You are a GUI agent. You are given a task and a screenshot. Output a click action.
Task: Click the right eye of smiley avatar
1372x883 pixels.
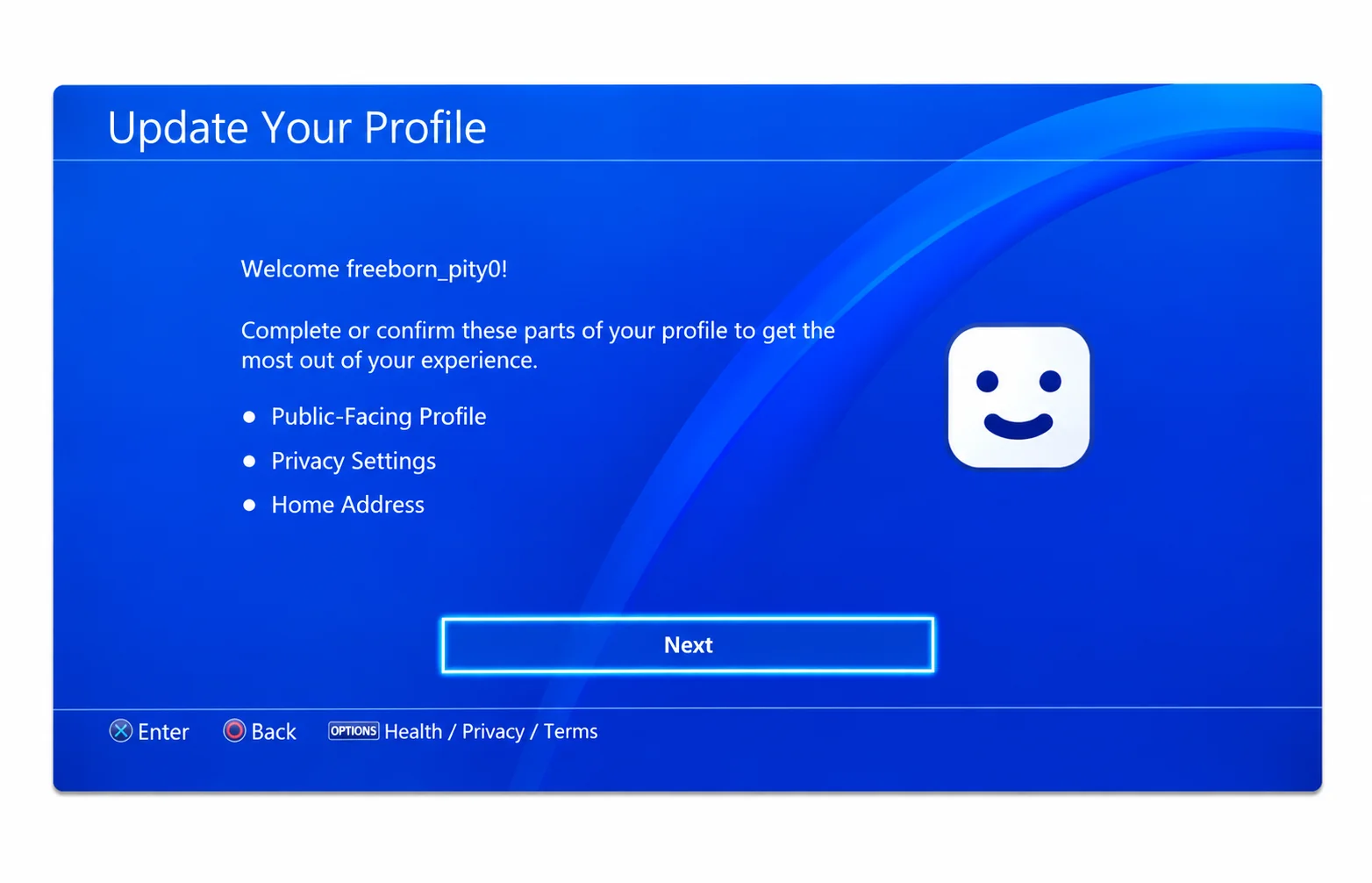click(x=1050, y=381)
